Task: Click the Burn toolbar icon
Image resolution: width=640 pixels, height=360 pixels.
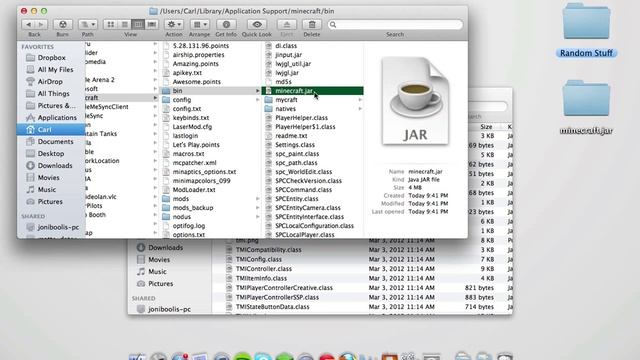Action: [62, 24]
